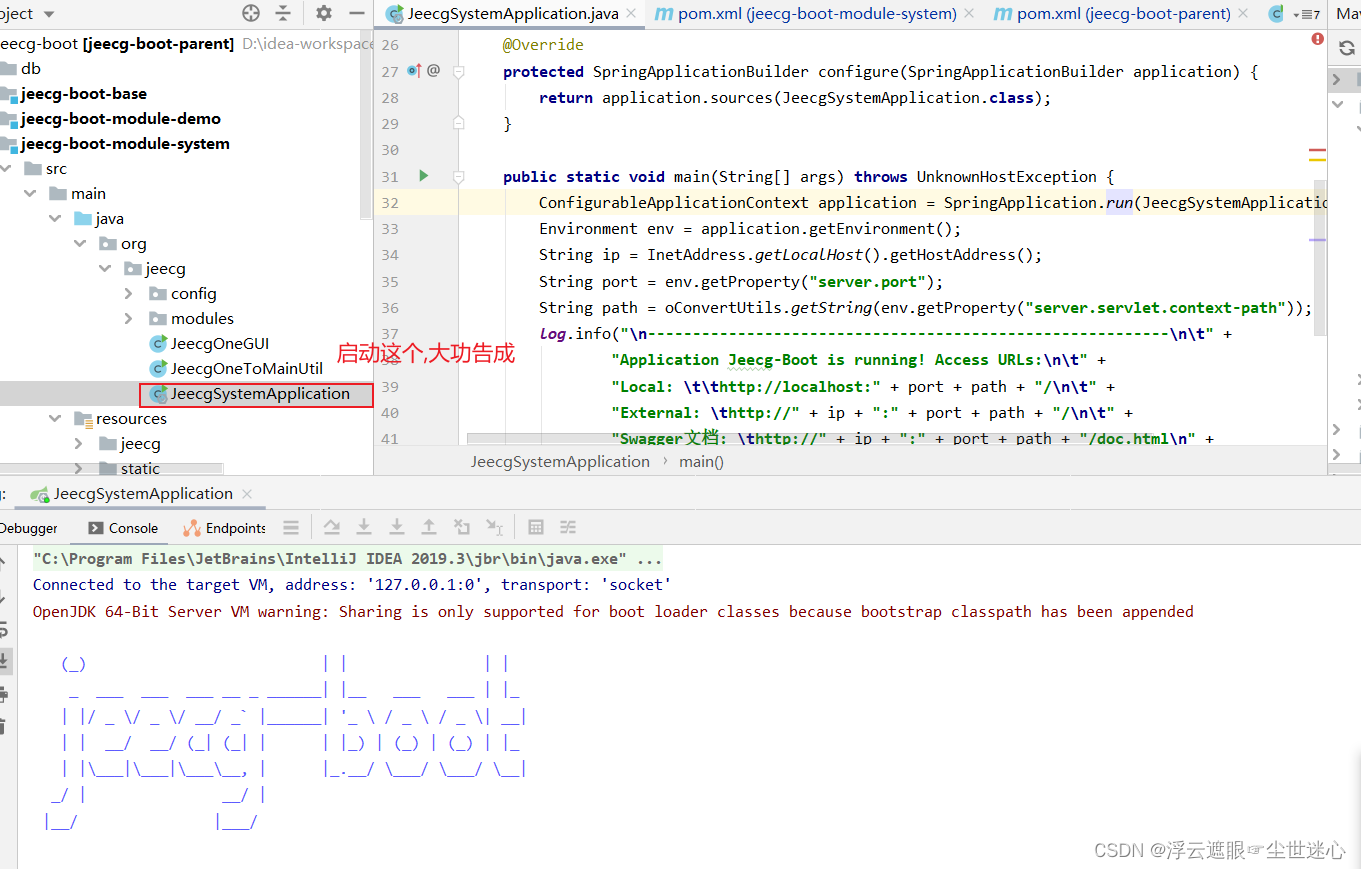Open the hidden editor tabs list
The width and height of the screenshot is (1361, 869).
[x=1306, y=14]
